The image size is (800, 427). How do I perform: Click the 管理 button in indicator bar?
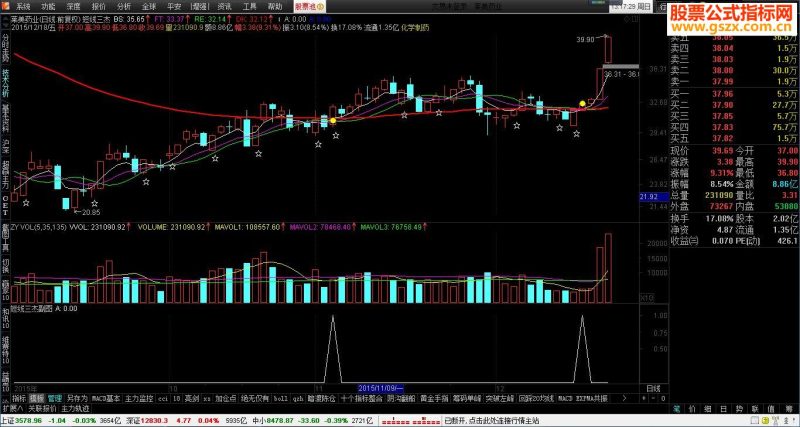point(55,398)
